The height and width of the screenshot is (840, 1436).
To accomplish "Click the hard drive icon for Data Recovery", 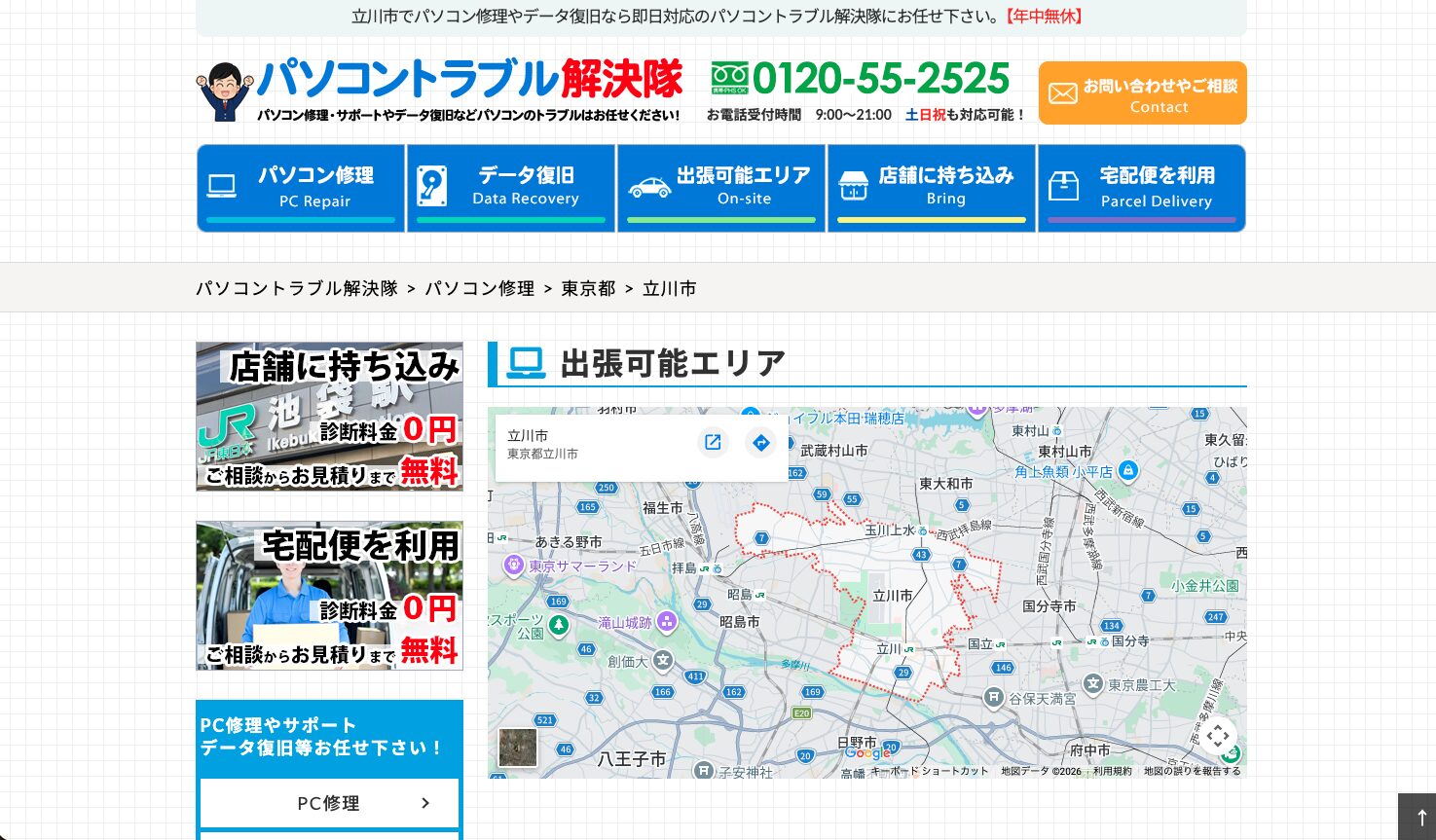I will point(432,184).
